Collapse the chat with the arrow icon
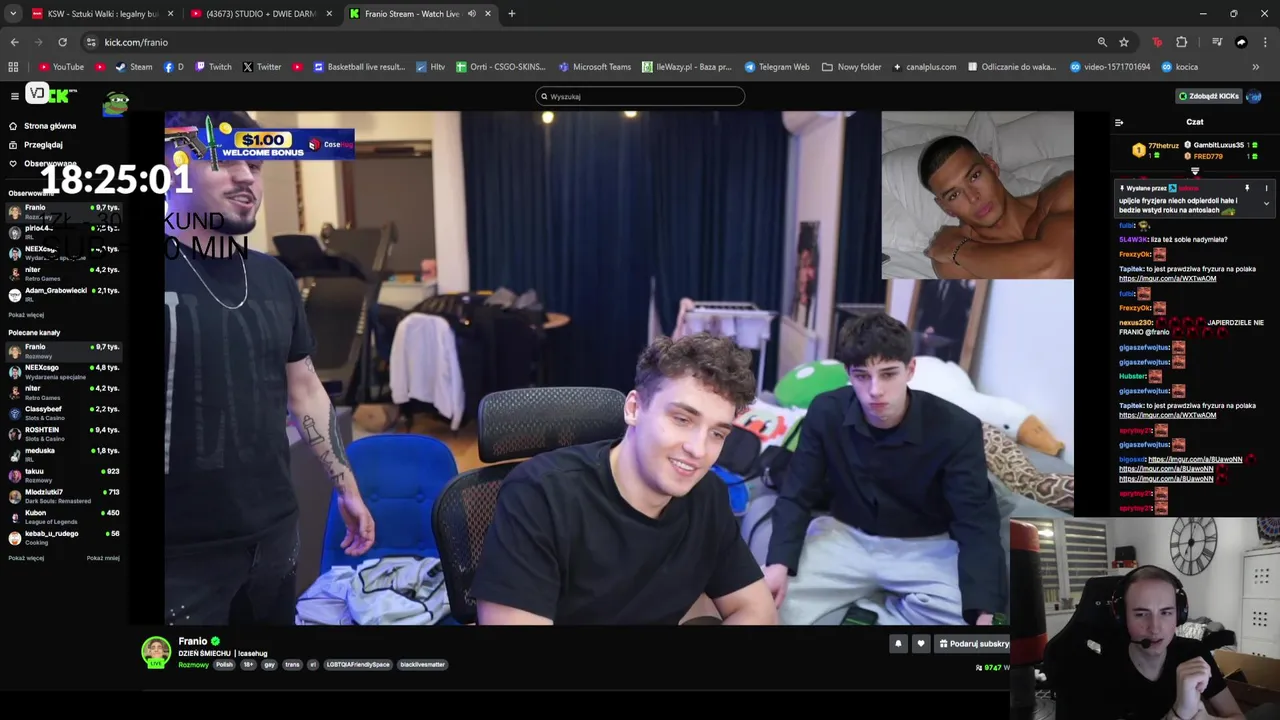The height and width of the screenshot is (720, 1280). [x=1119, y=122]
